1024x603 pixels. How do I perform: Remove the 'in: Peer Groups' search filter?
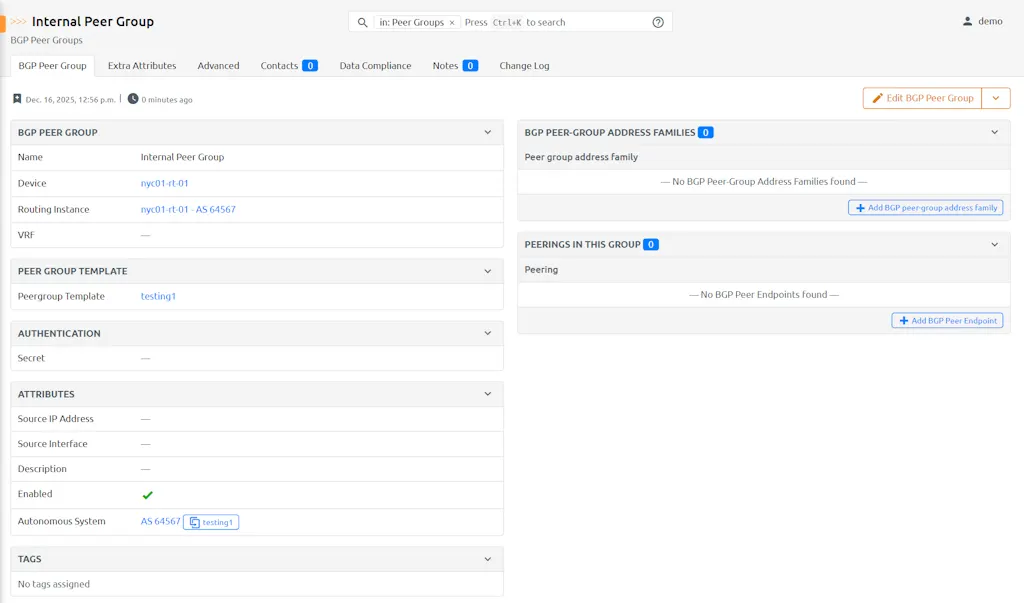tap(452, 22)
